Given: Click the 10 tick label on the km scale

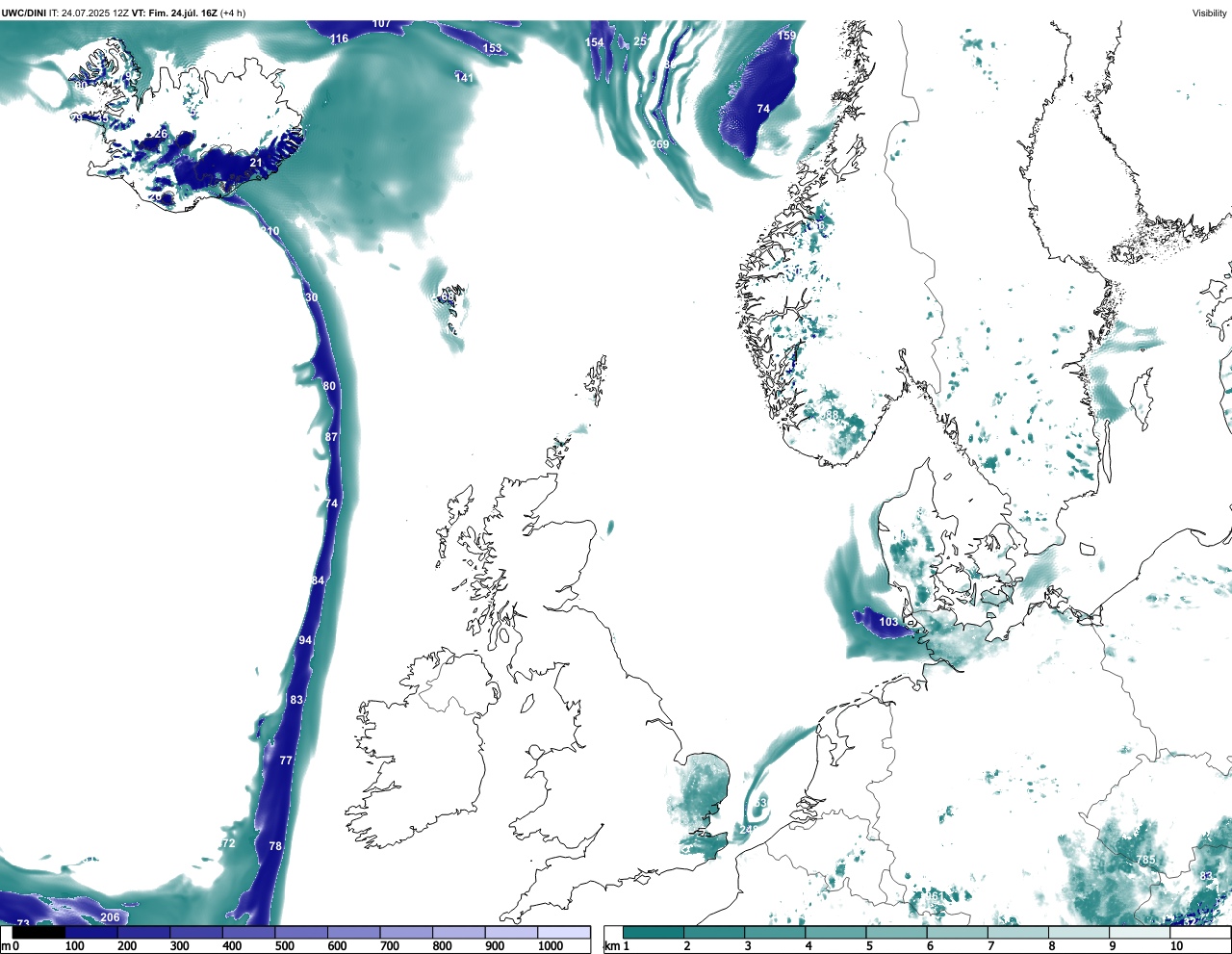Looking at the screenshot, I should coord(1177,946).
